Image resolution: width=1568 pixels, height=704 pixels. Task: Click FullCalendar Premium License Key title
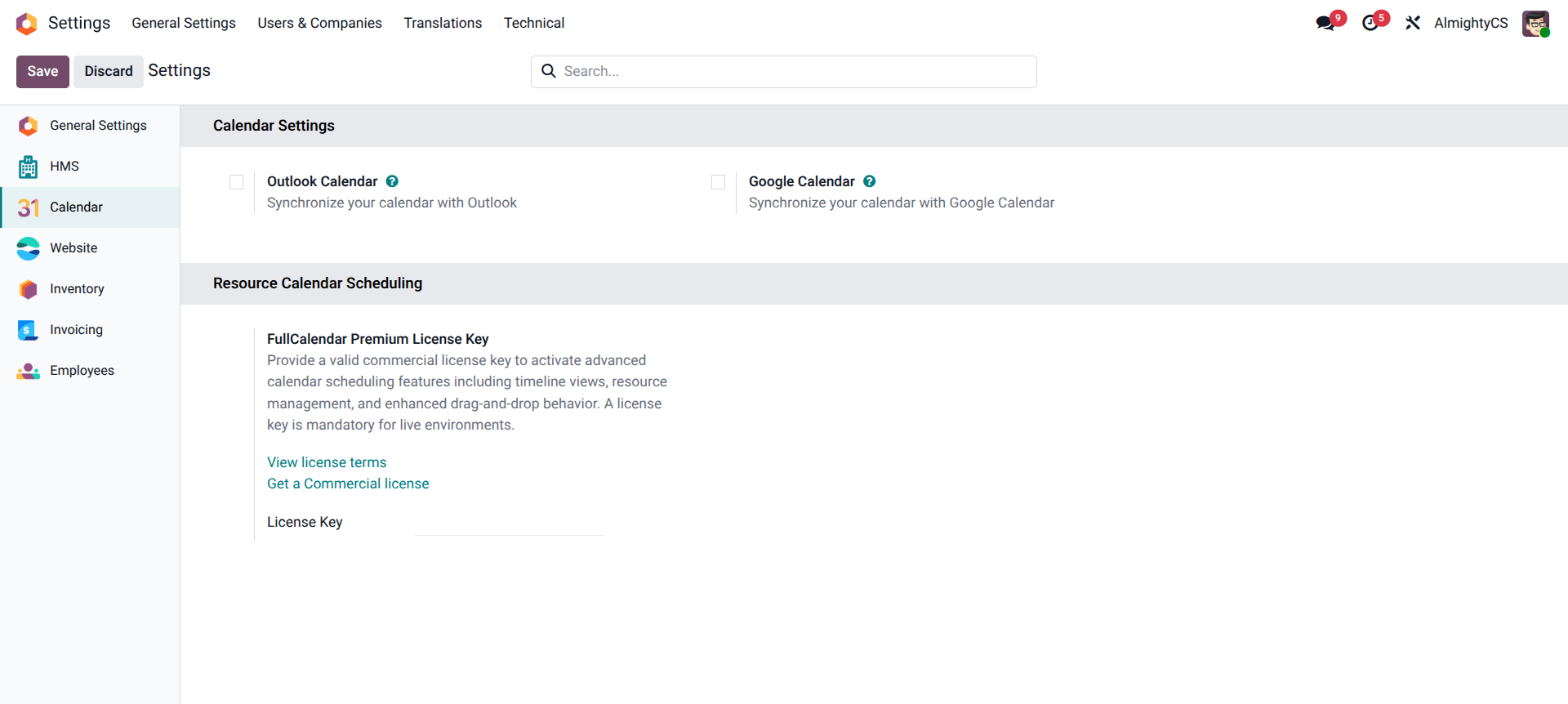point(377,339)
